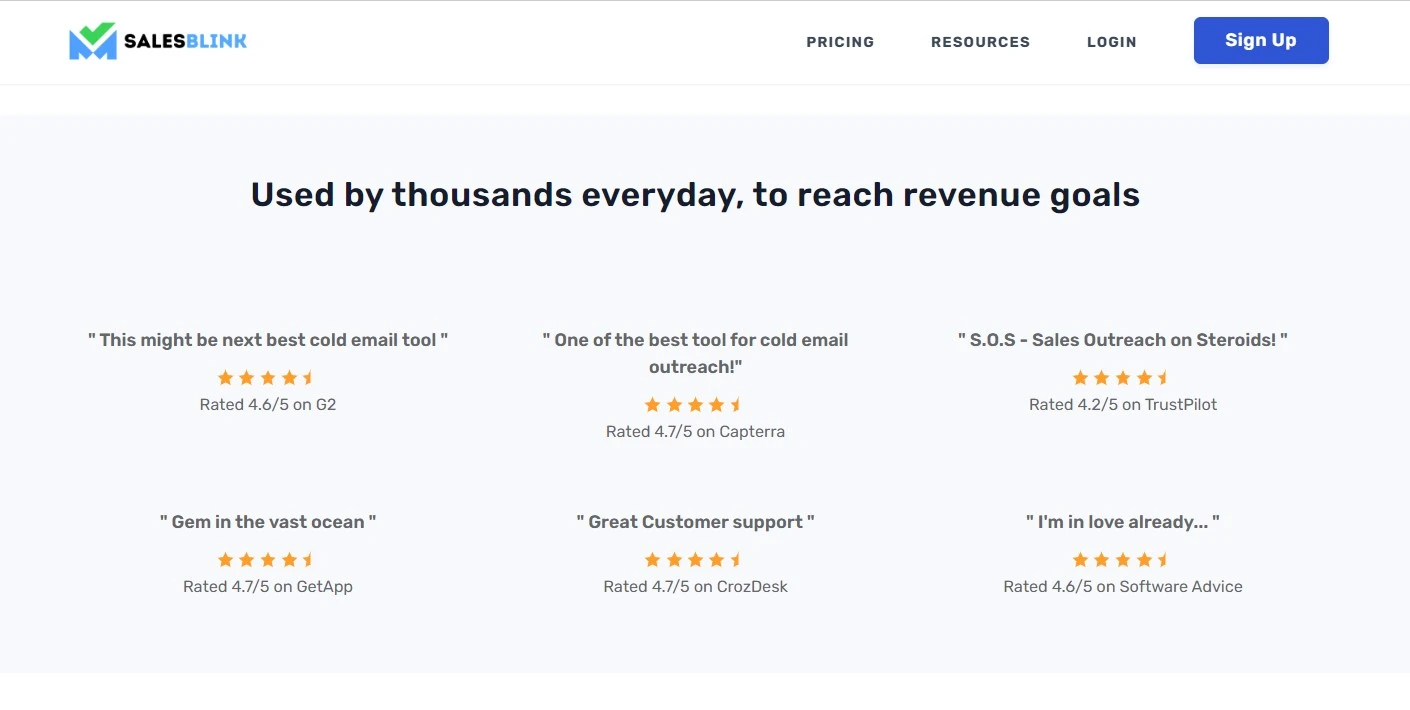Select the "S.O.S - Sales Outreach on Steroids!" quote
The width and height of the screenshot is (1410, 710).
tap(1123, 340)
